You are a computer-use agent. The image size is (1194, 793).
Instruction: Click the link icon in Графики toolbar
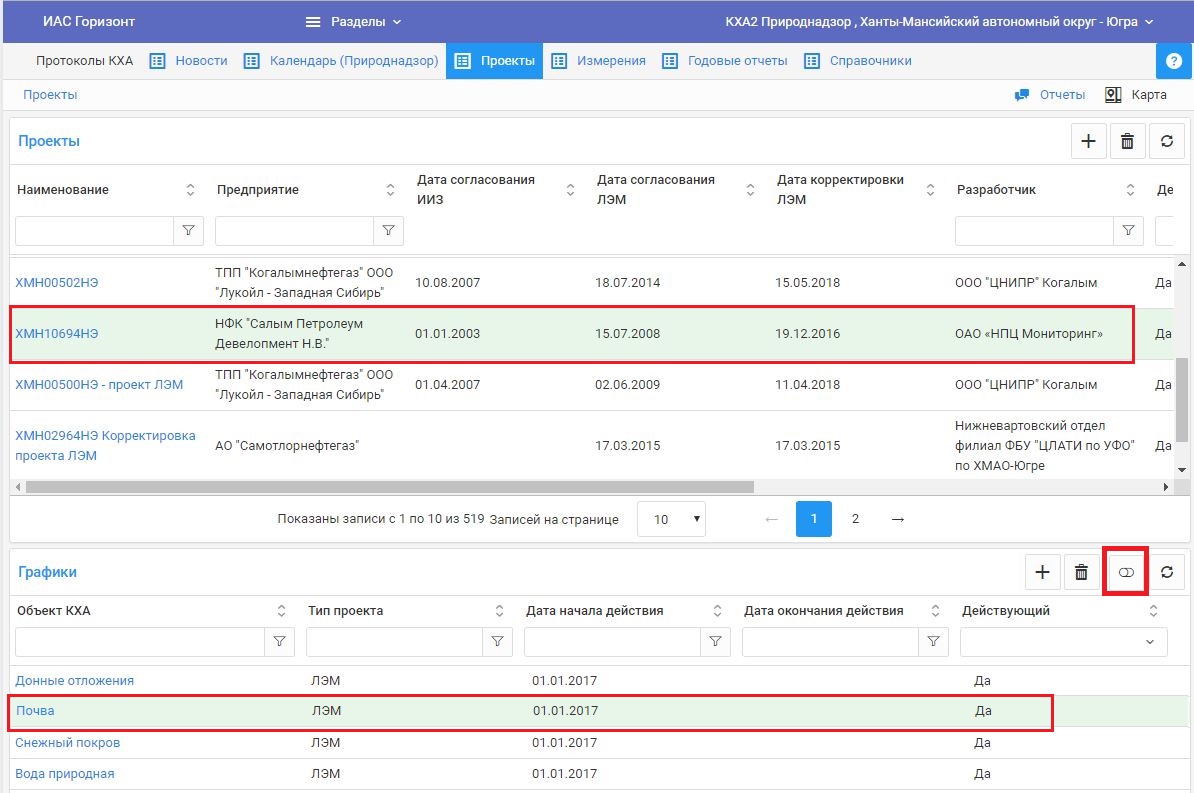click(x=1126, y=572)
